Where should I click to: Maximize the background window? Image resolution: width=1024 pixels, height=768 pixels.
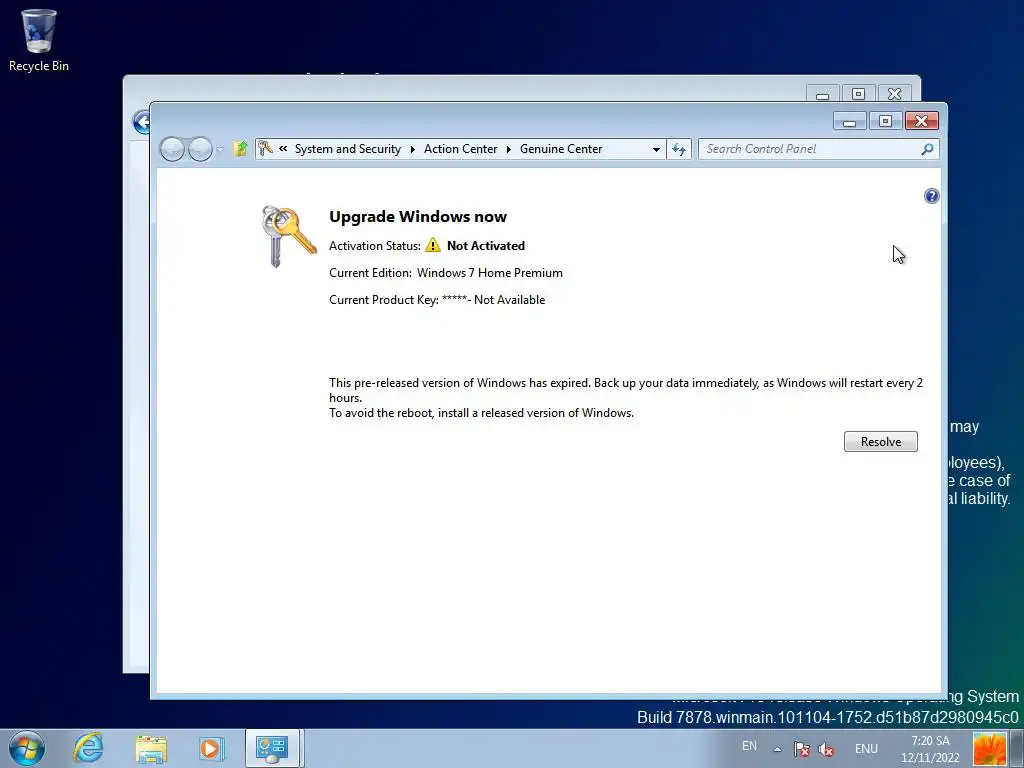(x=858, y=94)
